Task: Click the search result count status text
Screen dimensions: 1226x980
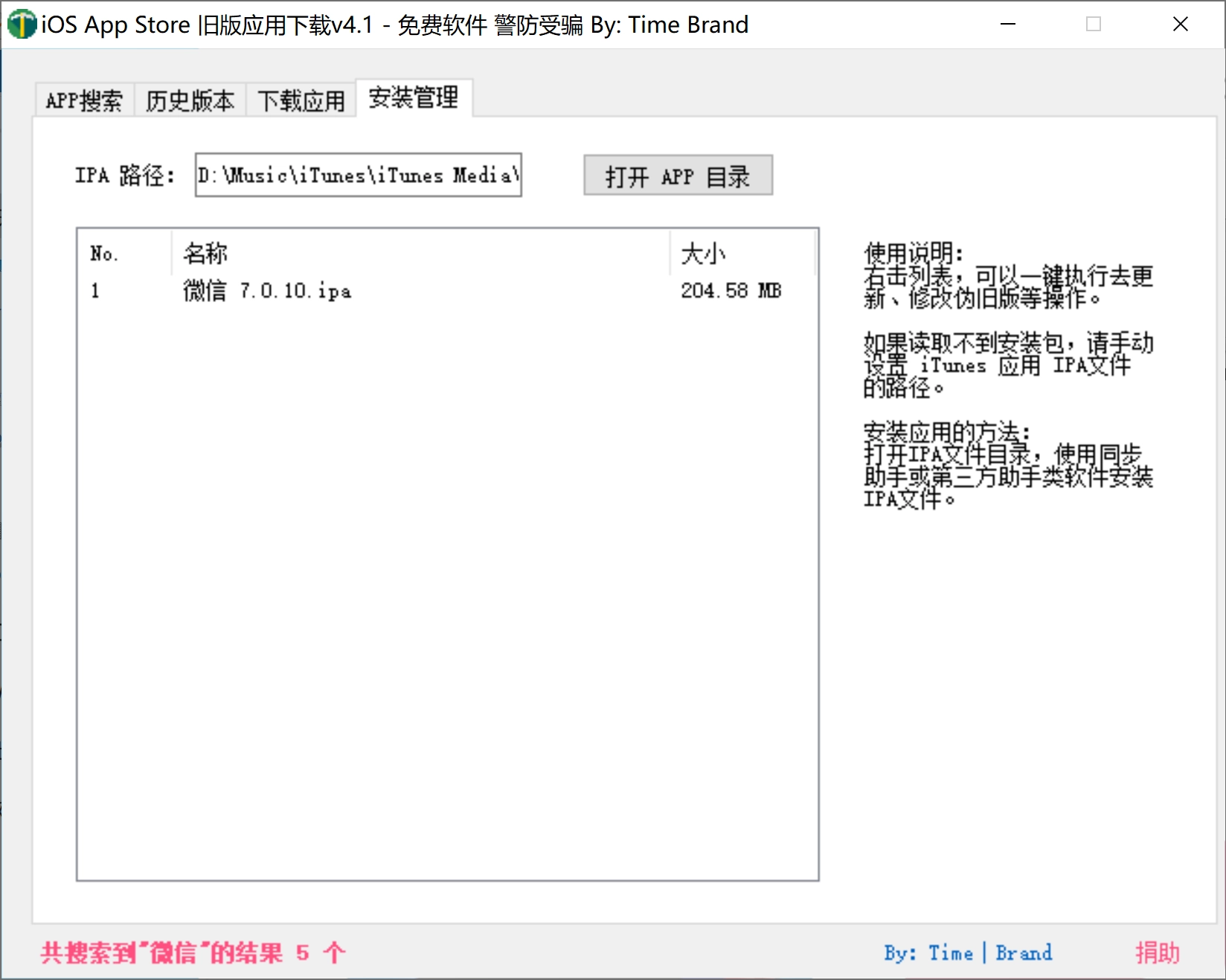Action: tap(193, 952)
